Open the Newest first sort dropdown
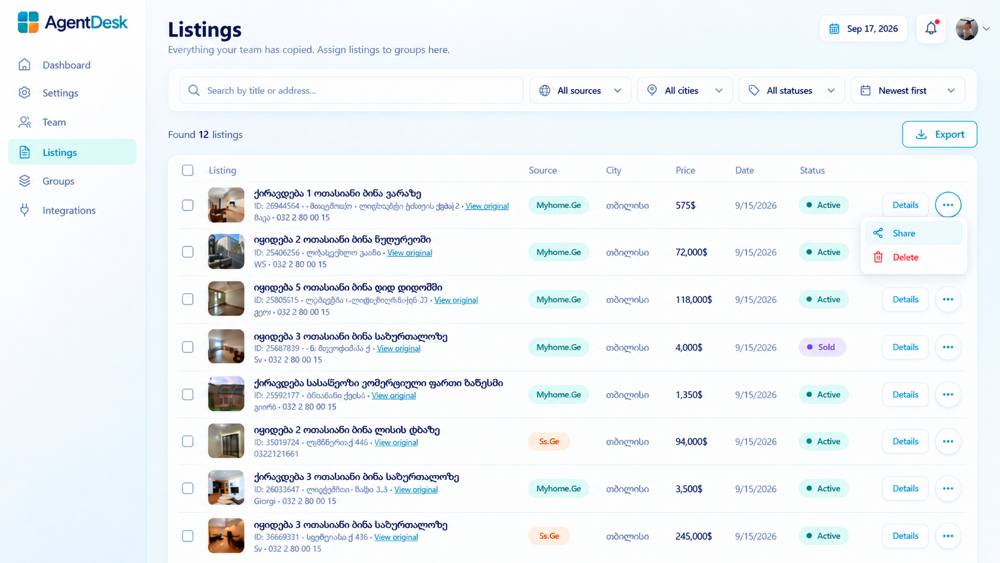The width and height of the screenshot is (1000, 563). pyautogui.click(x=908, y=91)
